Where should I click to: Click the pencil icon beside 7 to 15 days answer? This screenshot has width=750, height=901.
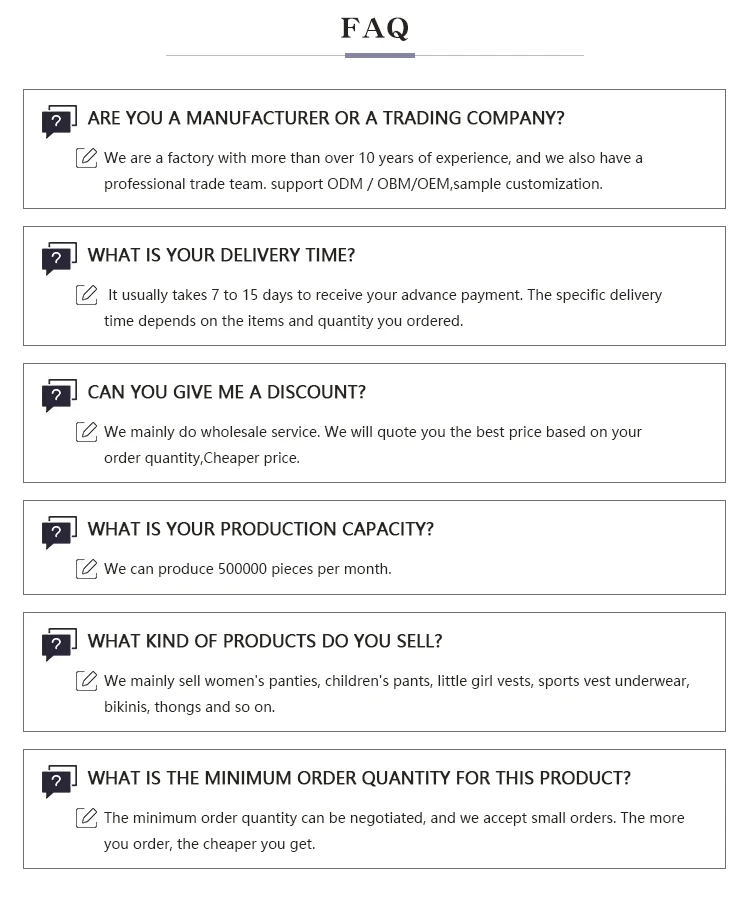[87, 295]
